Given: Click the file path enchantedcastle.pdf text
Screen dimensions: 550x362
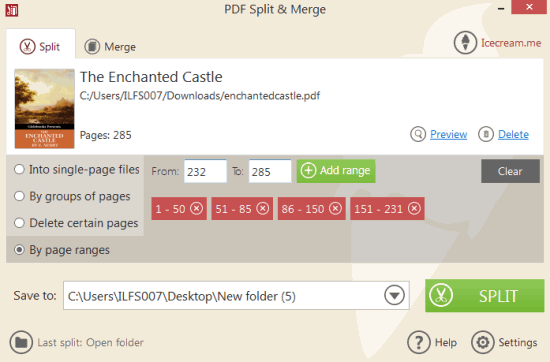Looking at the screenshot, I should click(x=200, y=96).
